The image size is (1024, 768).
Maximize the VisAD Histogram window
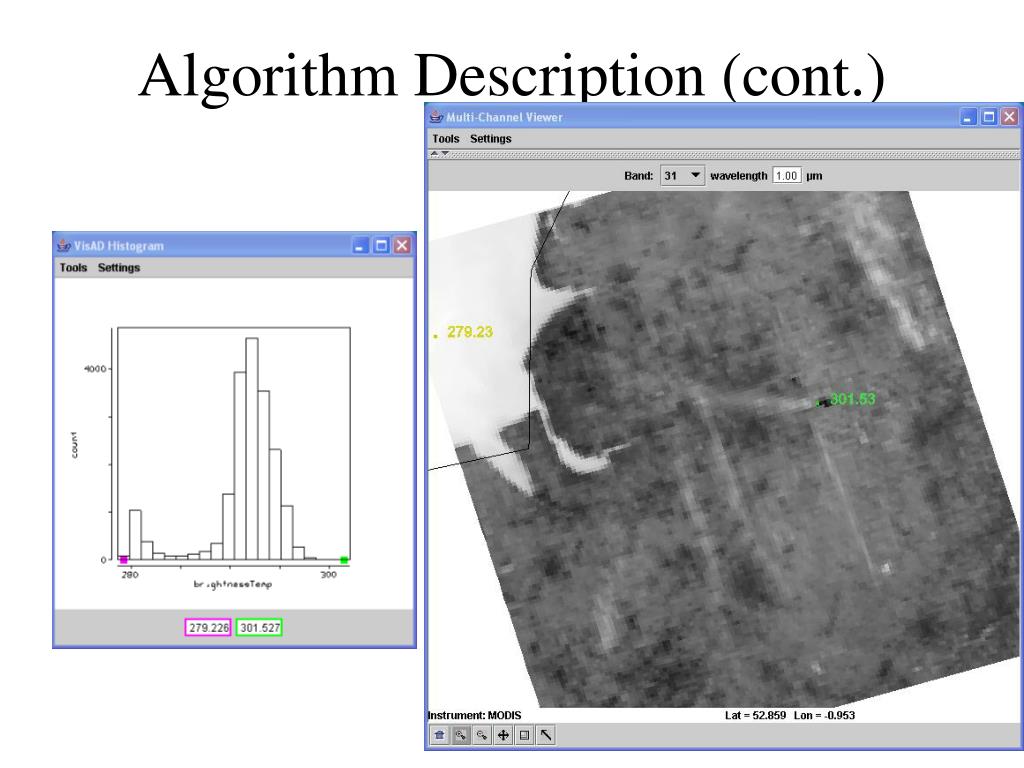[382, 246]
